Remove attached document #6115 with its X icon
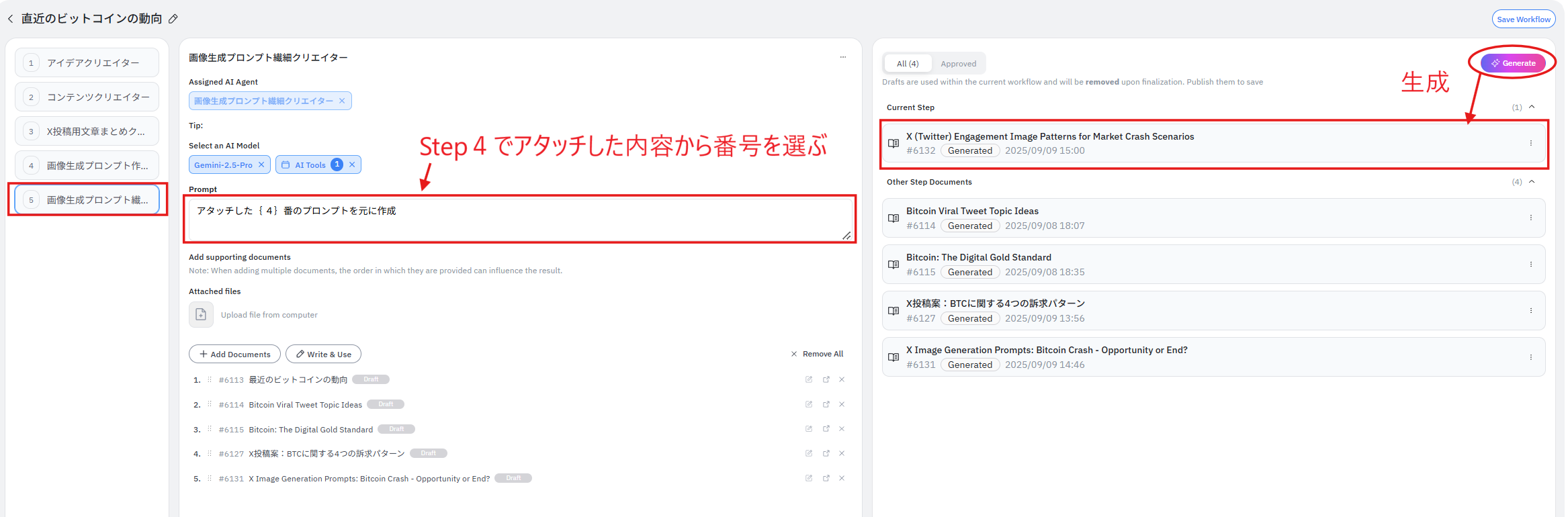1568x517 pixels. [x=842, y=429]
